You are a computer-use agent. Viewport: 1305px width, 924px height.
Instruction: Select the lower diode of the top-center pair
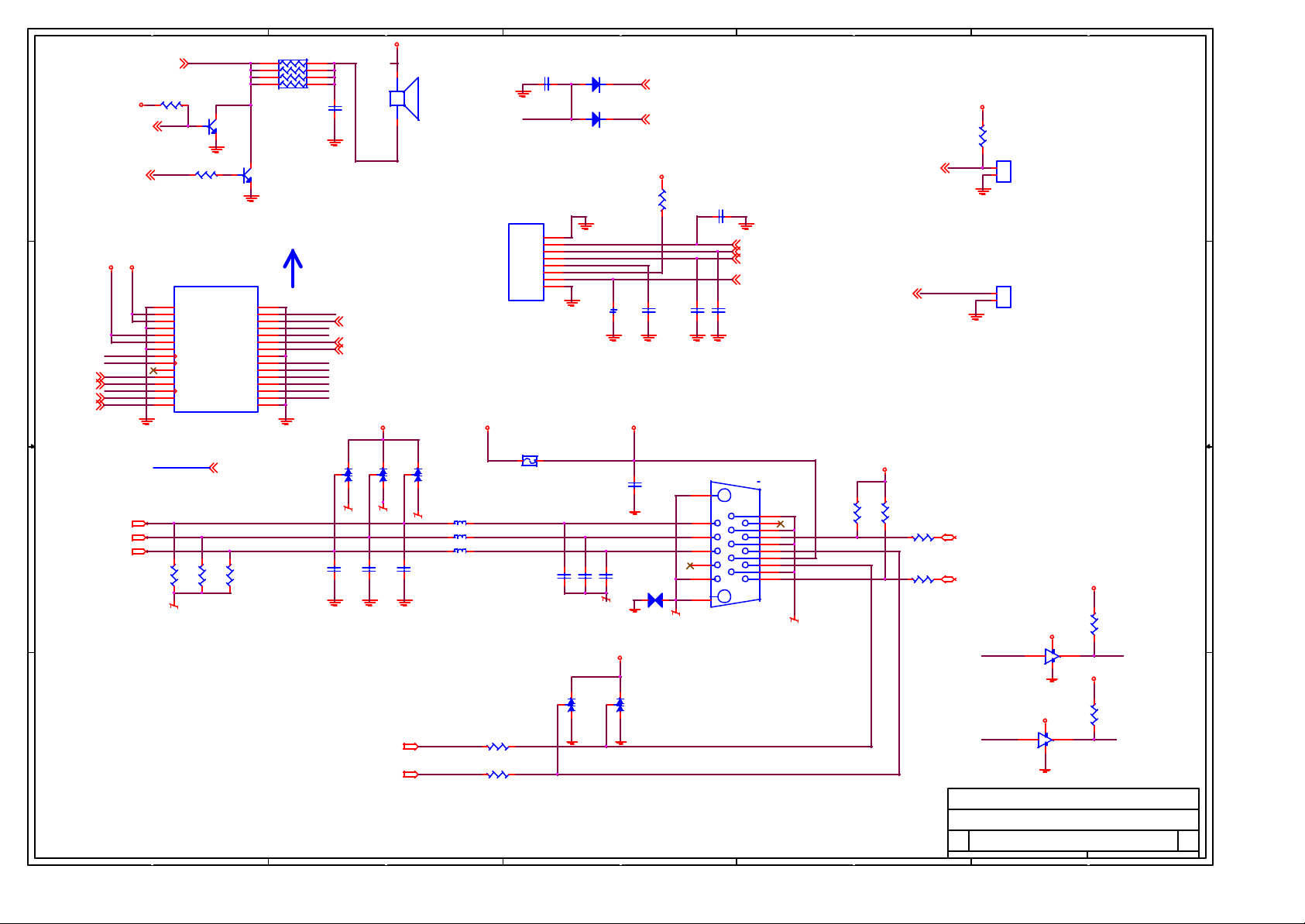click(596, 119)
